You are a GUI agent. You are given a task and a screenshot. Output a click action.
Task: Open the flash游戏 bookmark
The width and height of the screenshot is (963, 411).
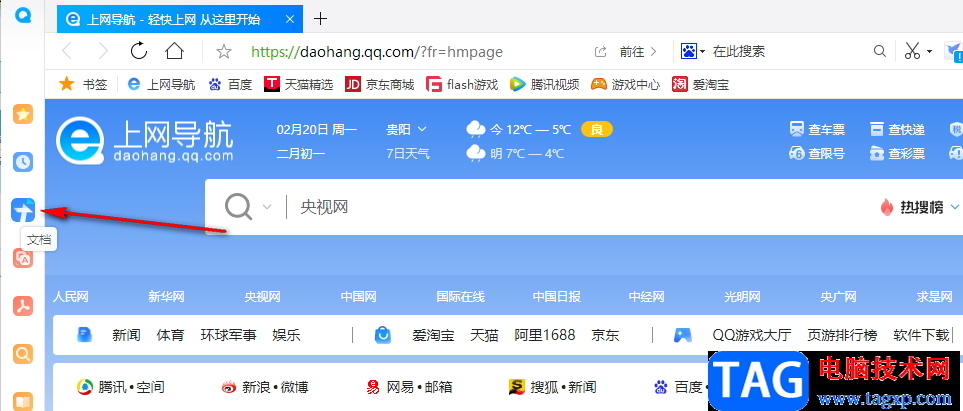462,84
